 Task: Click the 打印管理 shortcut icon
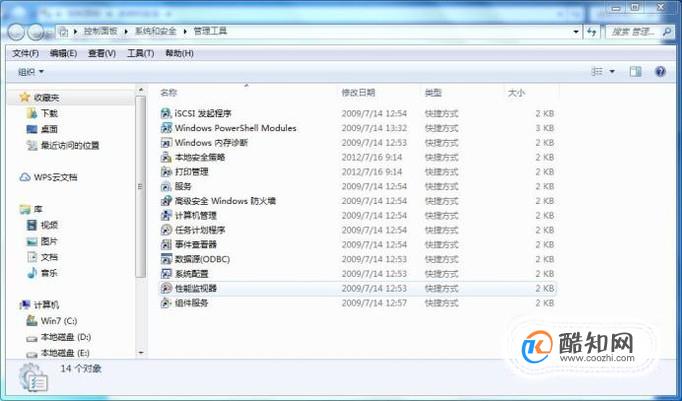(x=166, y=172)
